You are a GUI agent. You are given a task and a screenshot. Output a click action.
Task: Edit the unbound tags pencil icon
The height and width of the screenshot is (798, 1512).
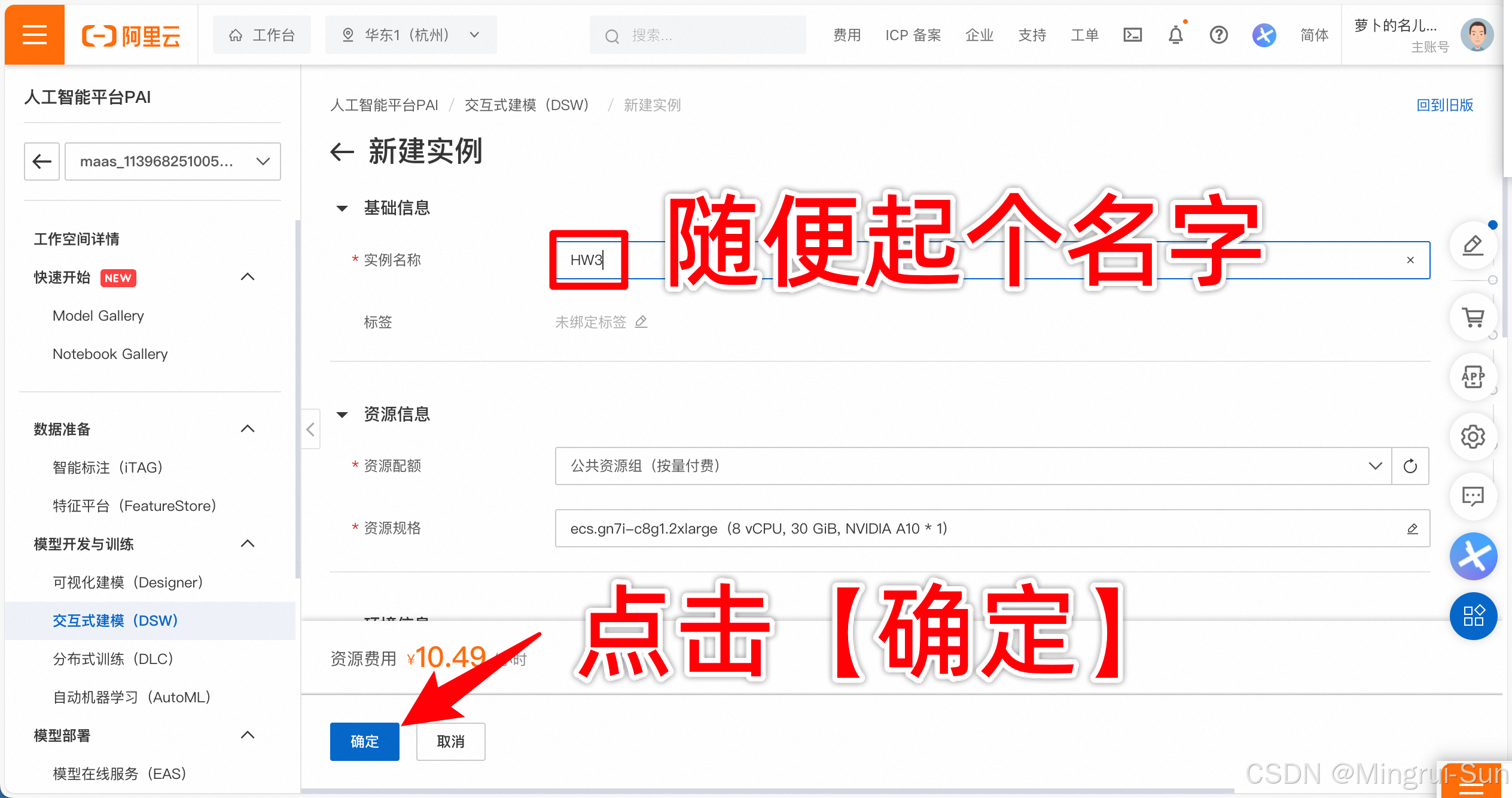[641, 322]
